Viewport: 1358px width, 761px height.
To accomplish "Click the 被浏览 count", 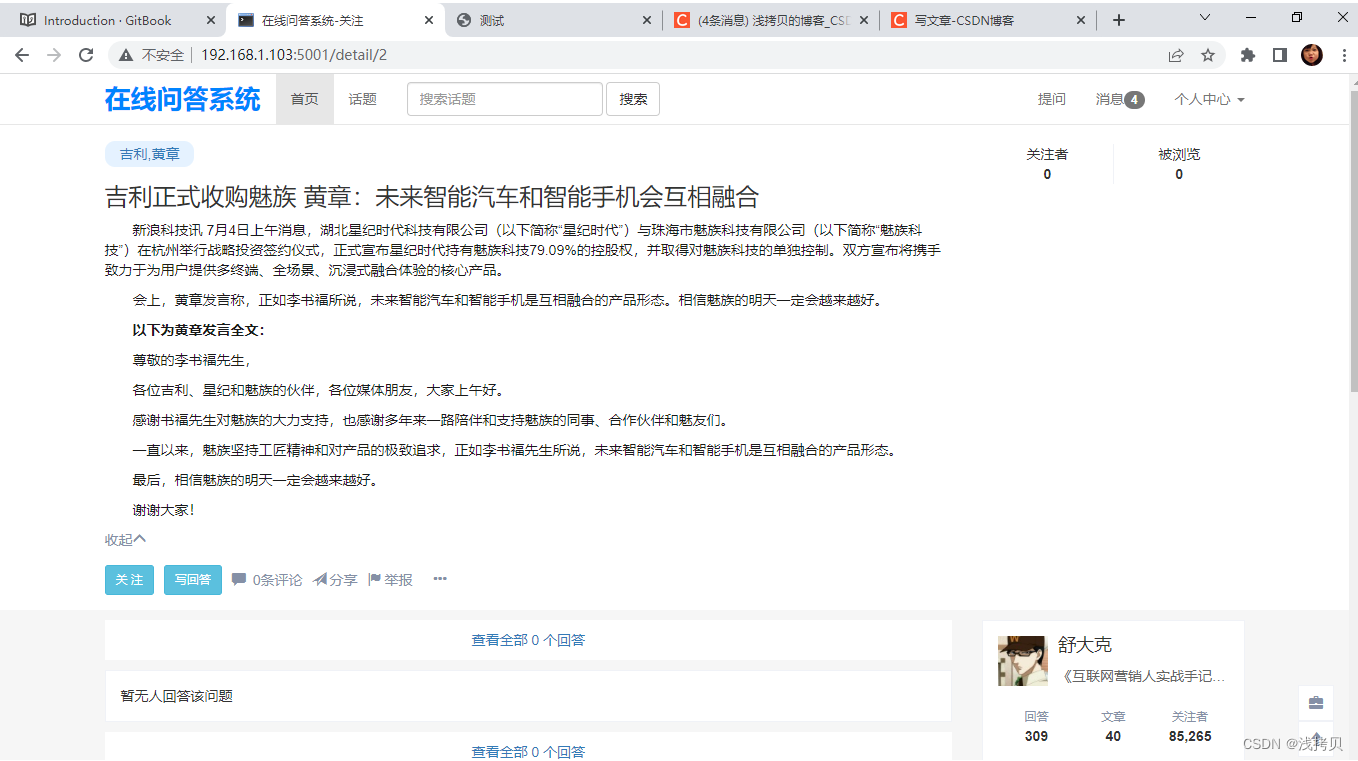I will [1179, 174].
